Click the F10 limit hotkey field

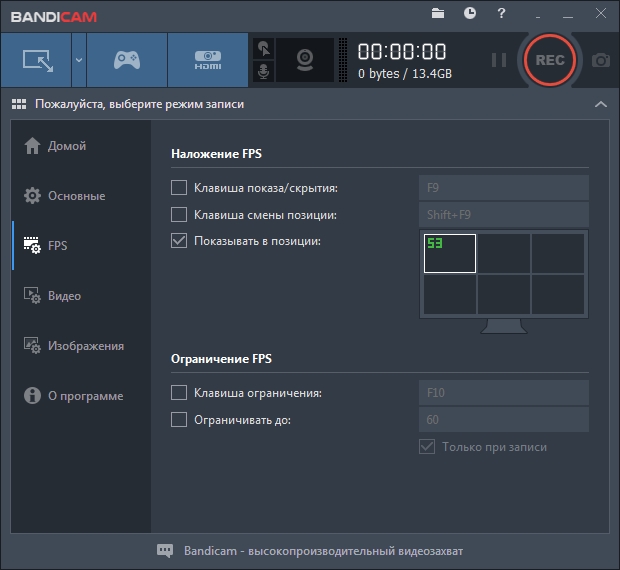(502, 393)
